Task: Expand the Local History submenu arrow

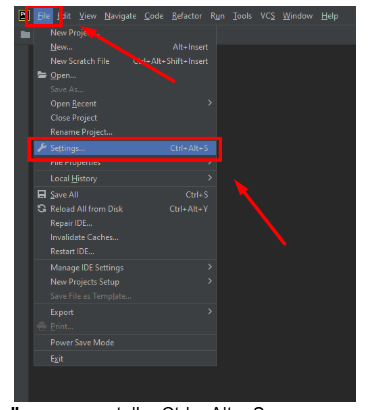Action: click(x=210, y=178)
